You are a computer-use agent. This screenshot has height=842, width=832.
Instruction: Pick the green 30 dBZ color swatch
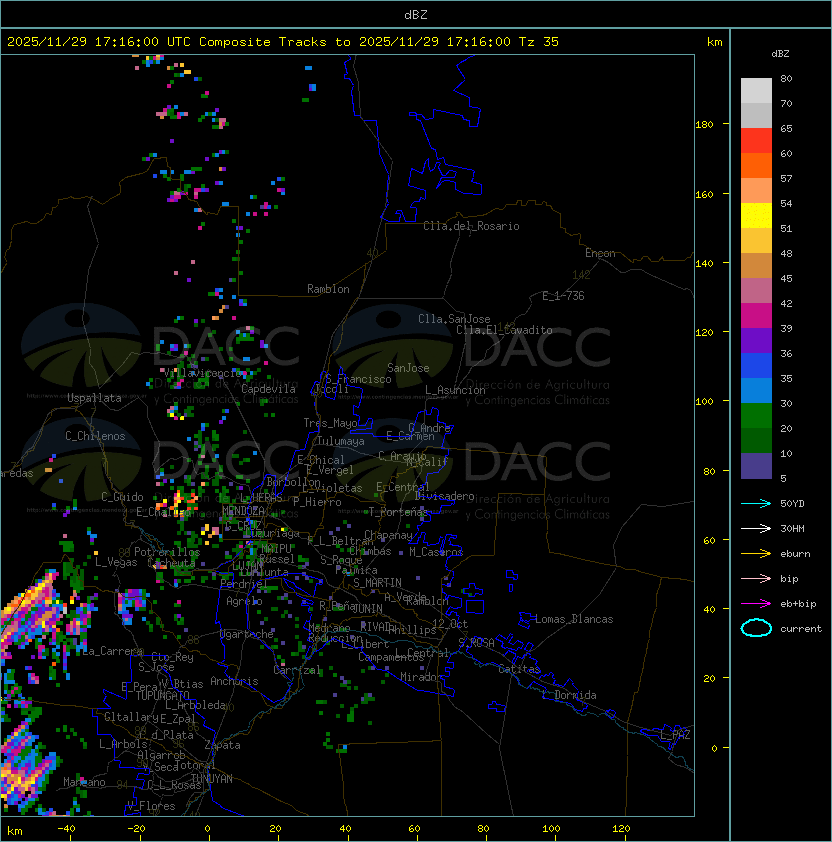pos(756,416)
